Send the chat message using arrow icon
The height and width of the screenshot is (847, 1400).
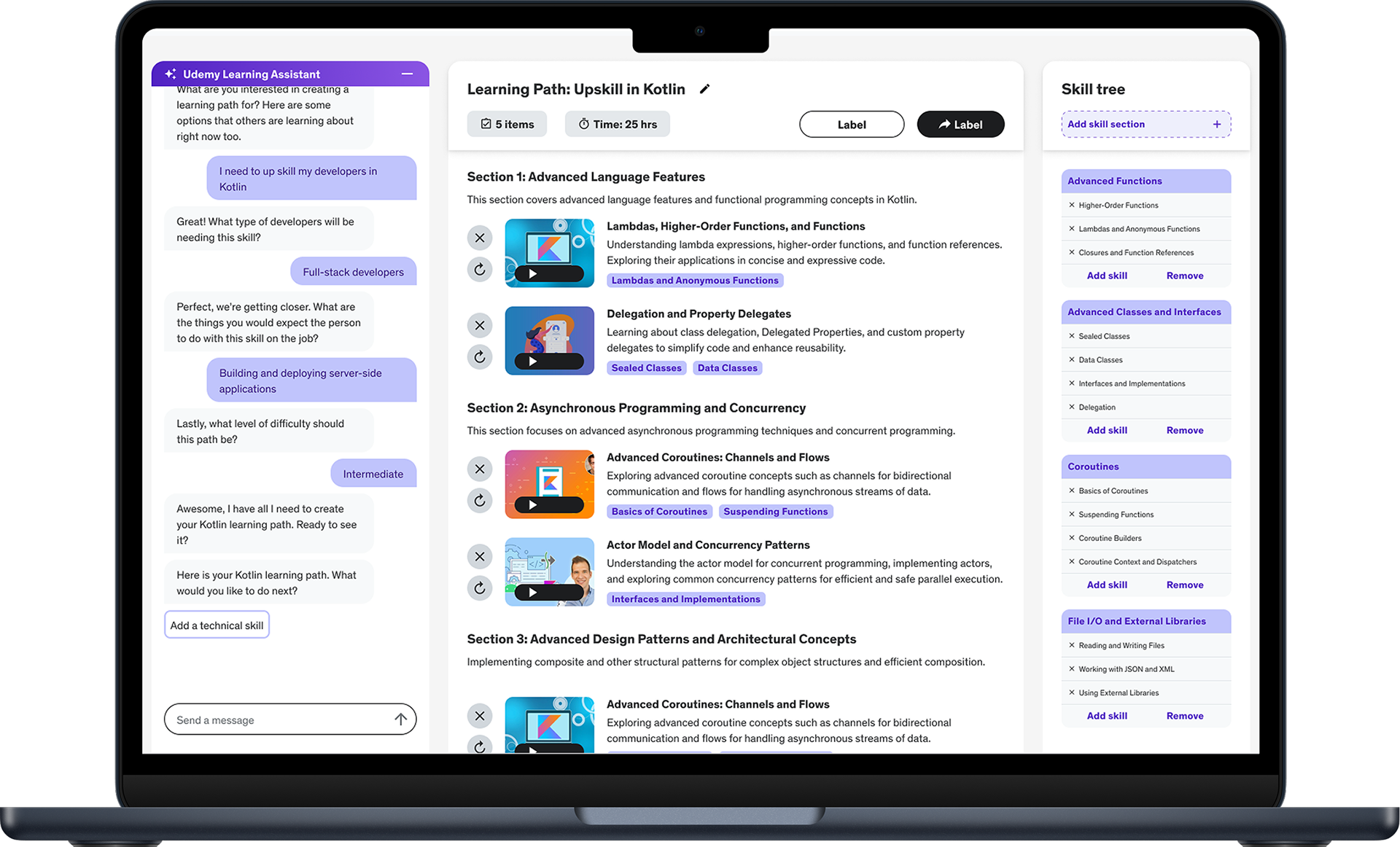click(400, 719)
